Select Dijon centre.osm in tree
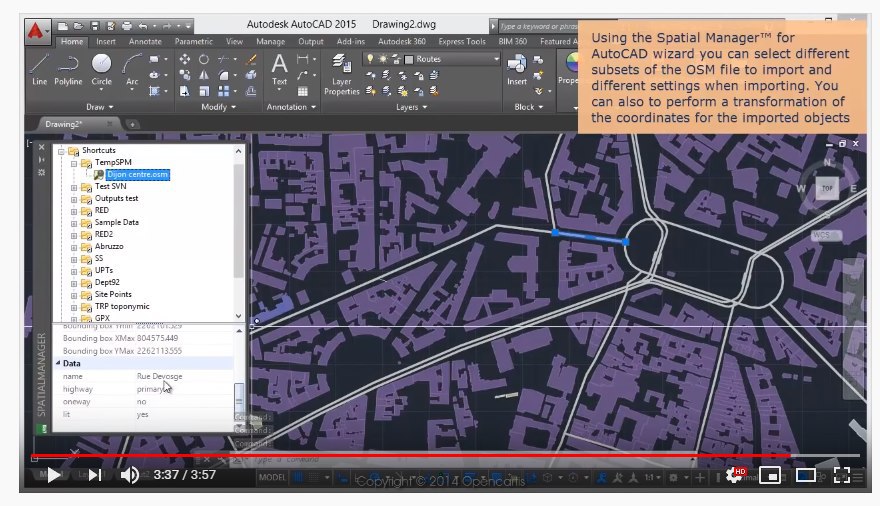The width and height of the screenshot is (880, 506). (138, 174)
